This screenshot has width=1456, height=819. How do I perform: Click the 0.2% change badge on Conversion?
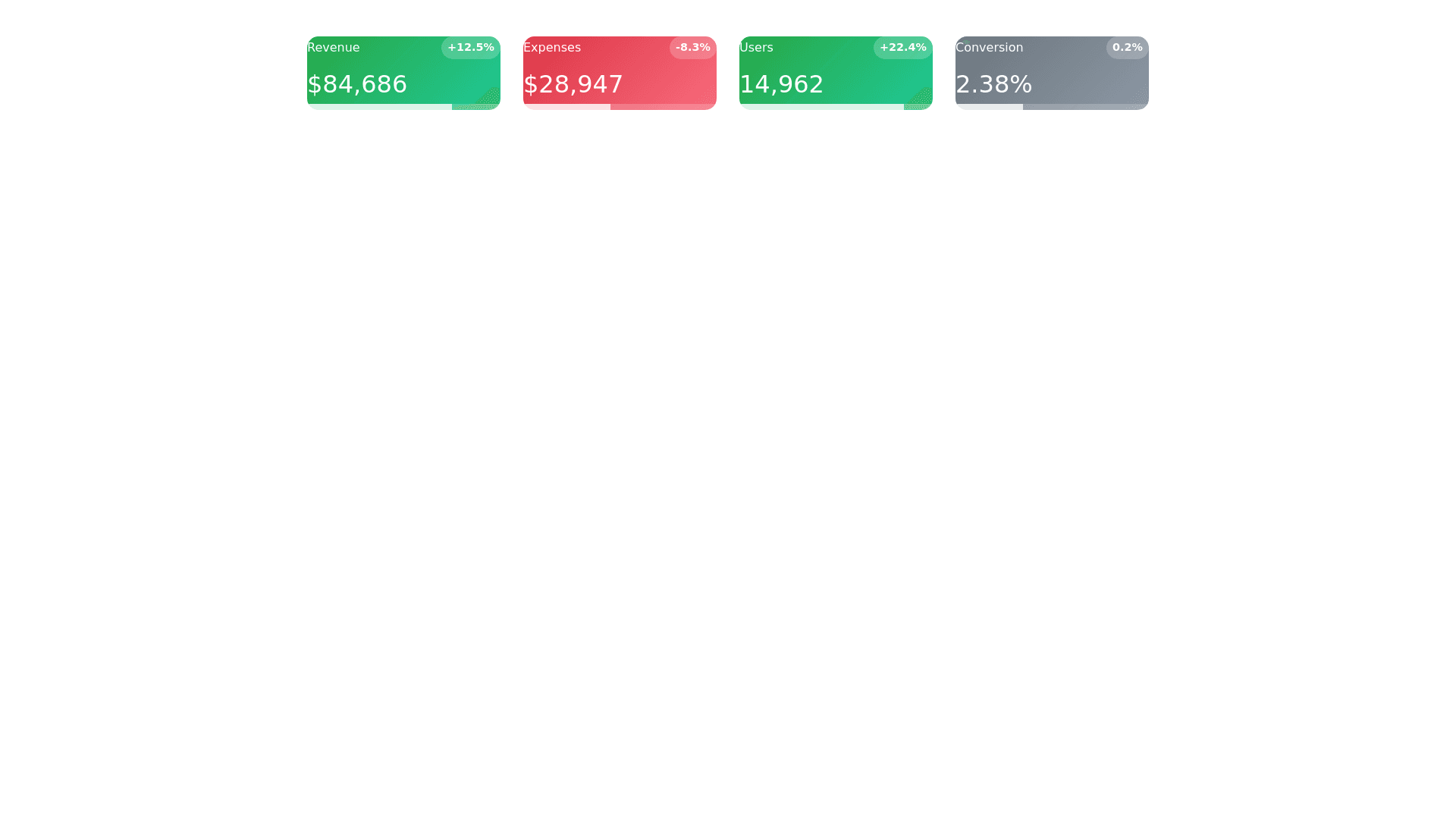tap(1127, 48)
